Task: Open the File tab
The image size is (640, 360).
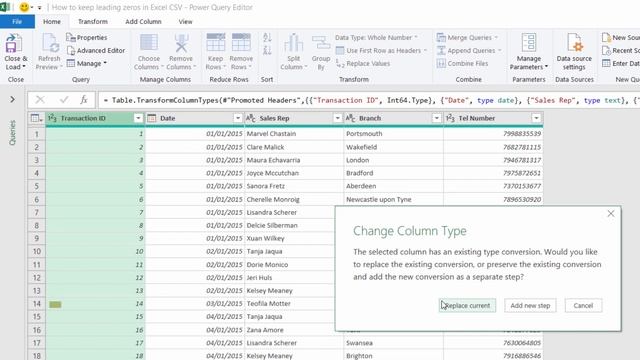Action: [17, 22]
